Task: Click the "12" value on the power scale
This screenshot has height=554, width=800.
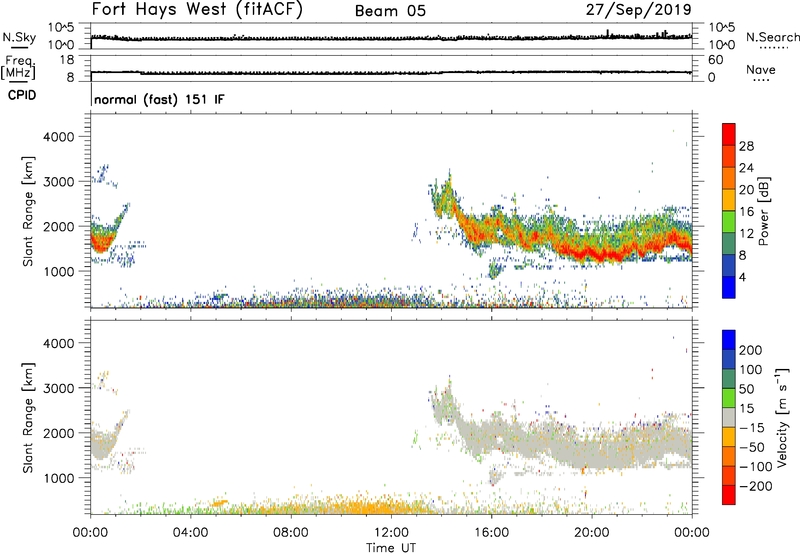Action: (746, 234)
